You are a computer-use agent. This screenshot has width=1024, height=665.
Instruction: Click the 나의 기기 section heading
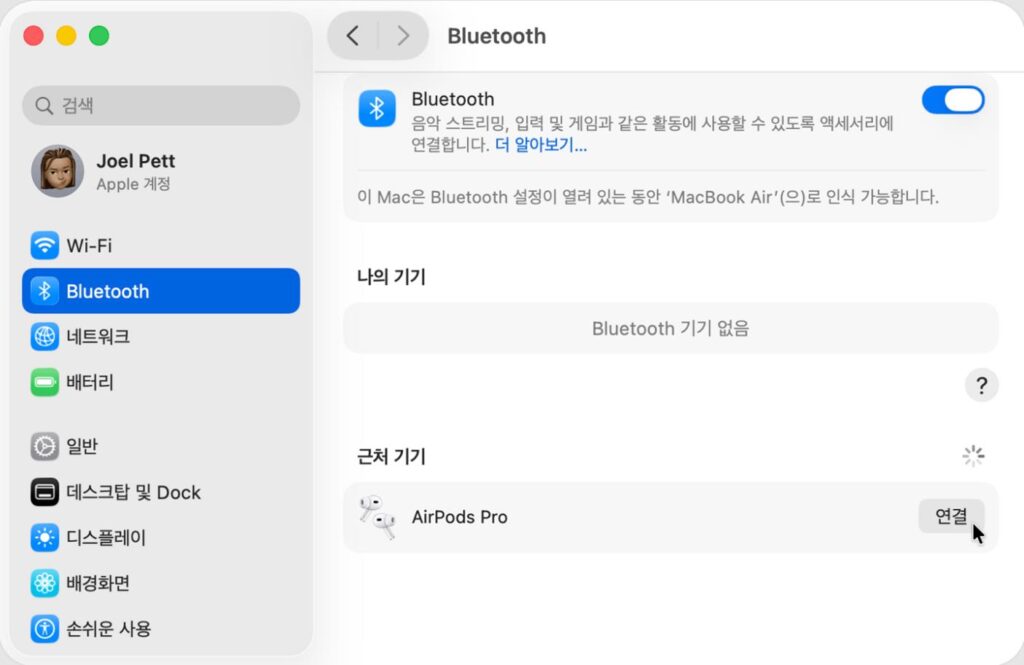click(391, 277)
